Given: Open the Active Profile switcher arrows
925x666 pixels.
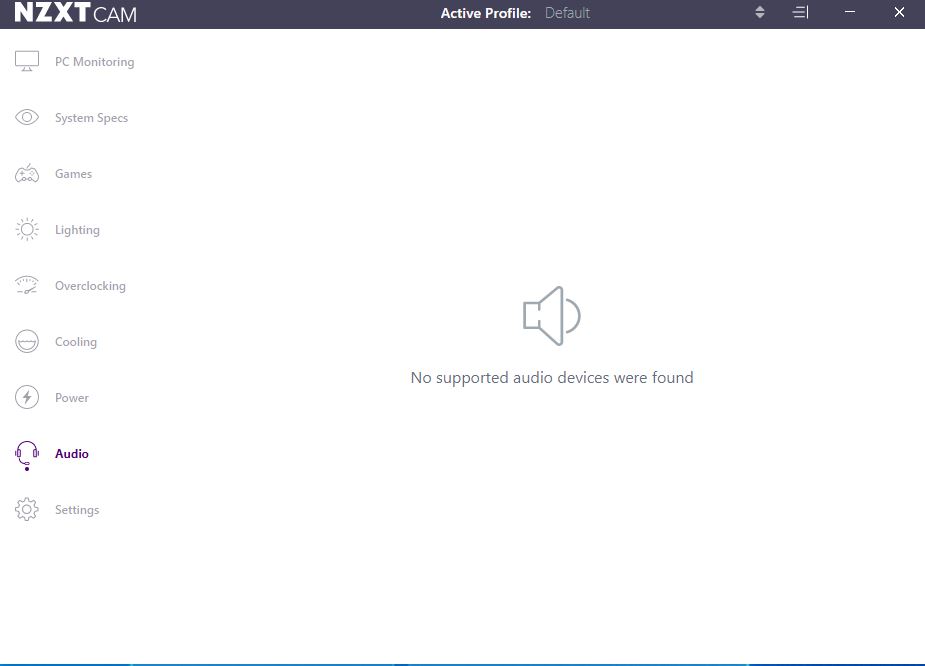Looking at the screenshot, I should [760, 12].
